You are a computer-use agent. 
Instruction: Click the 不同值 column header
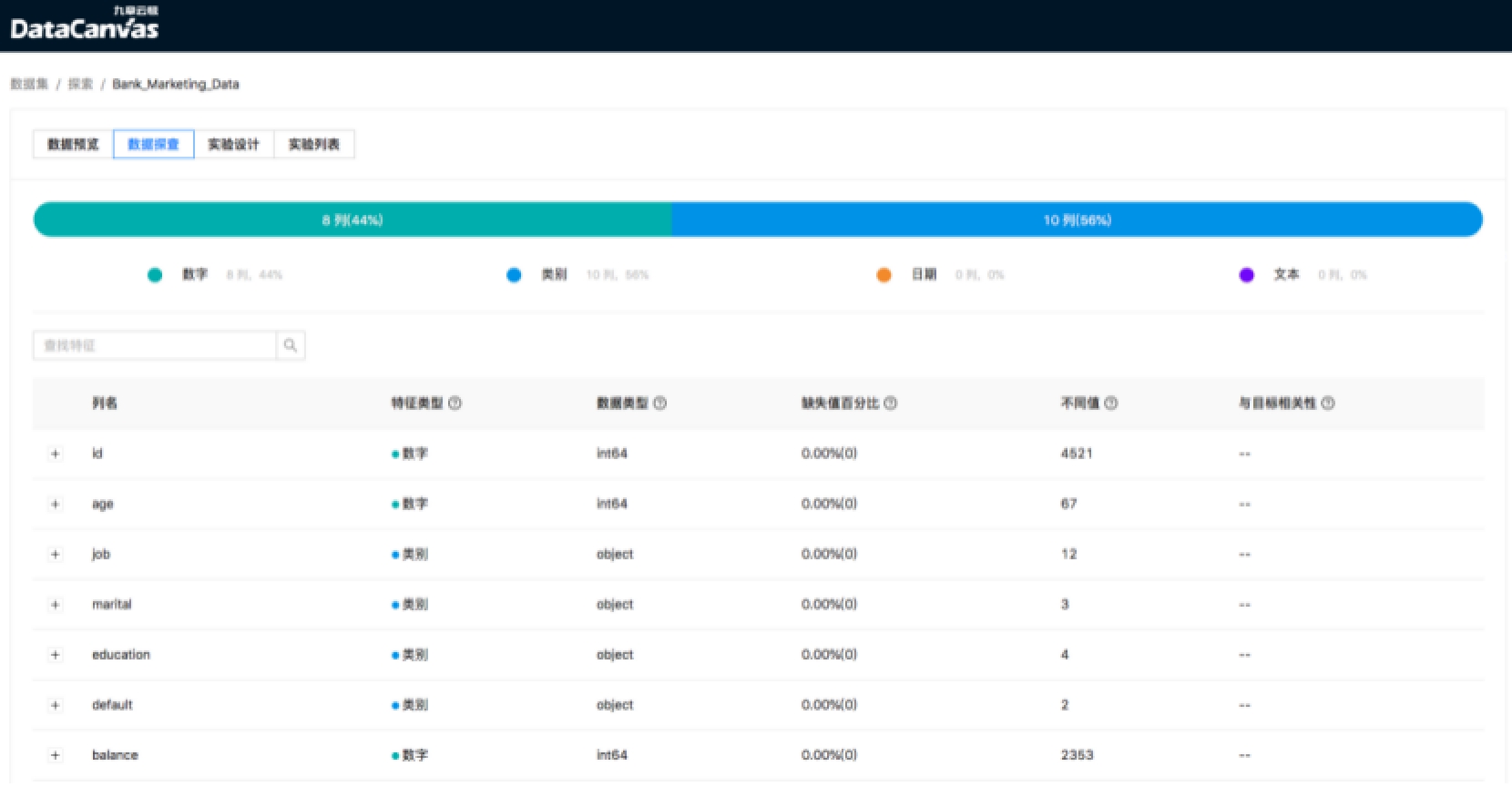coord(1080,403)
